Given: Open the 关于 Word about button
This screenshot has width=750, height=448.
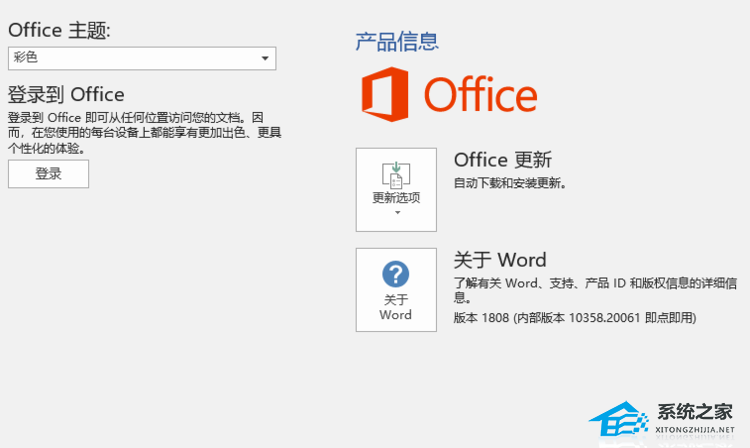Looking at the screenshot, I should point(396,290).
